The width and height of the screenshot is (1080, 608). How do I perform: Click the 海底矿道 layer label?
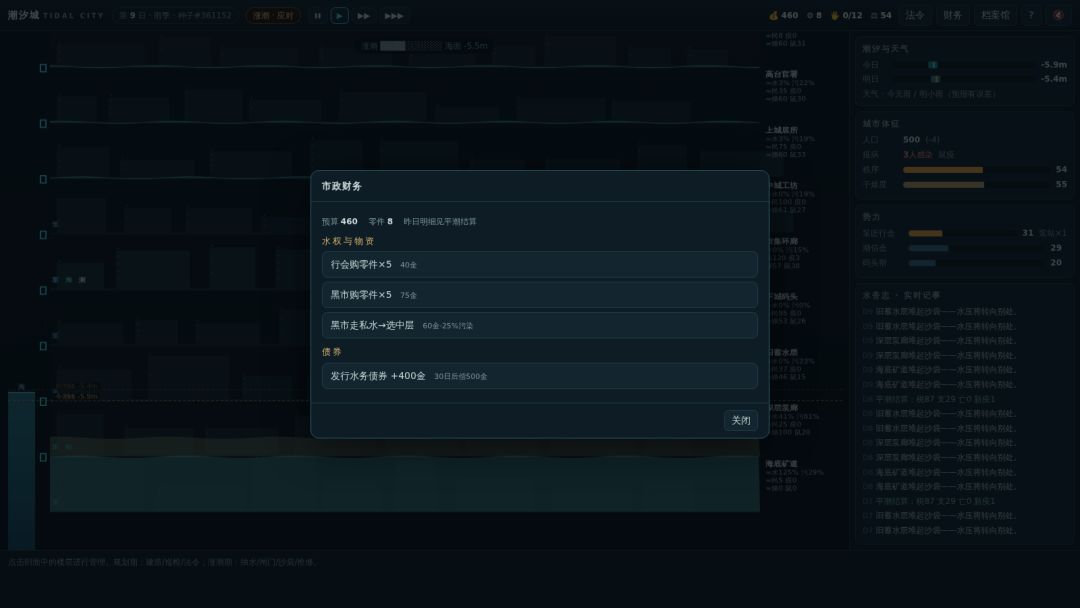tap(782, 464)
